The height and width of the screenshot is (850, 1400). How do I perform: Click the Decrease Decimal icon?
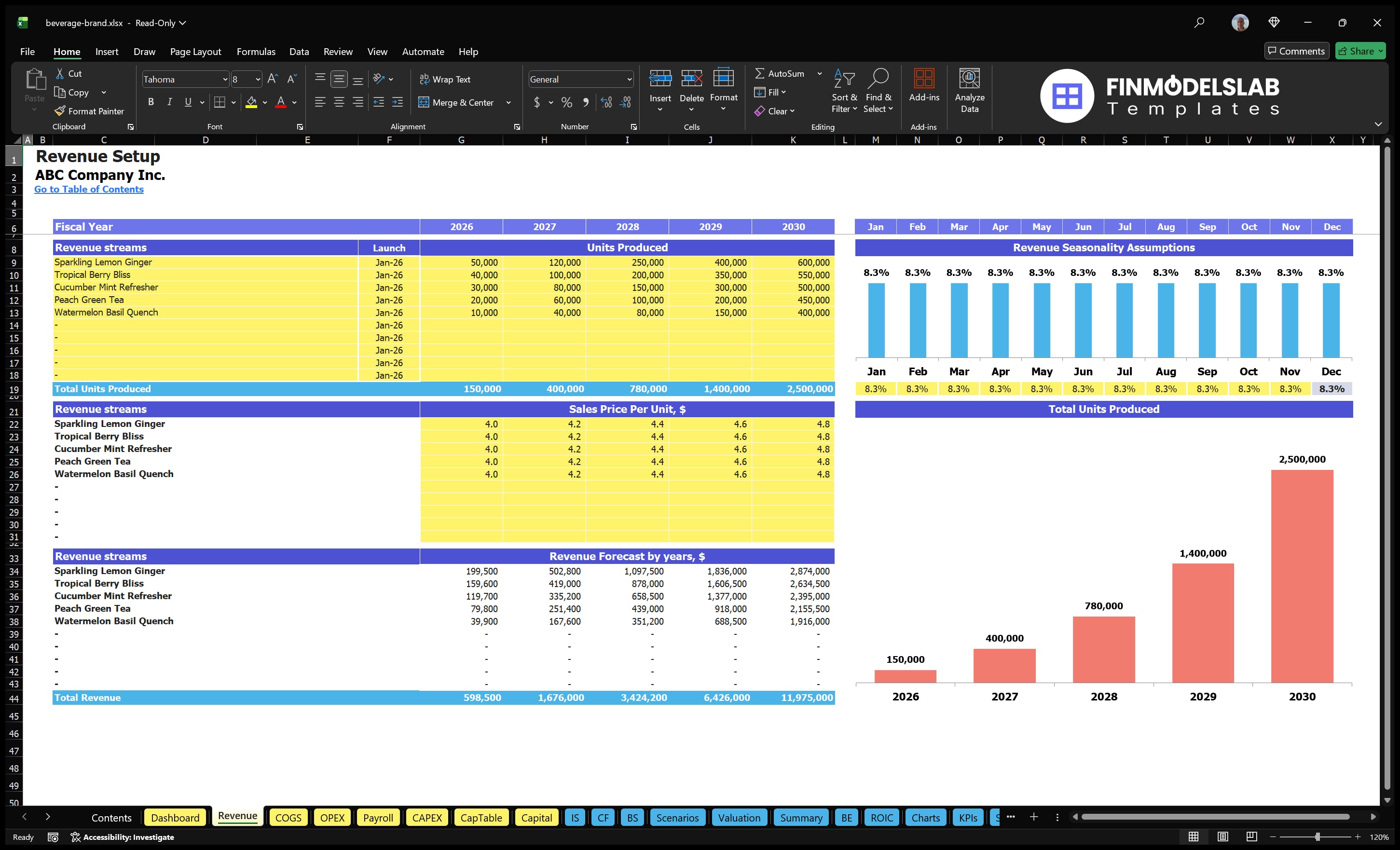pyautogui.click(x=625, y=102)
